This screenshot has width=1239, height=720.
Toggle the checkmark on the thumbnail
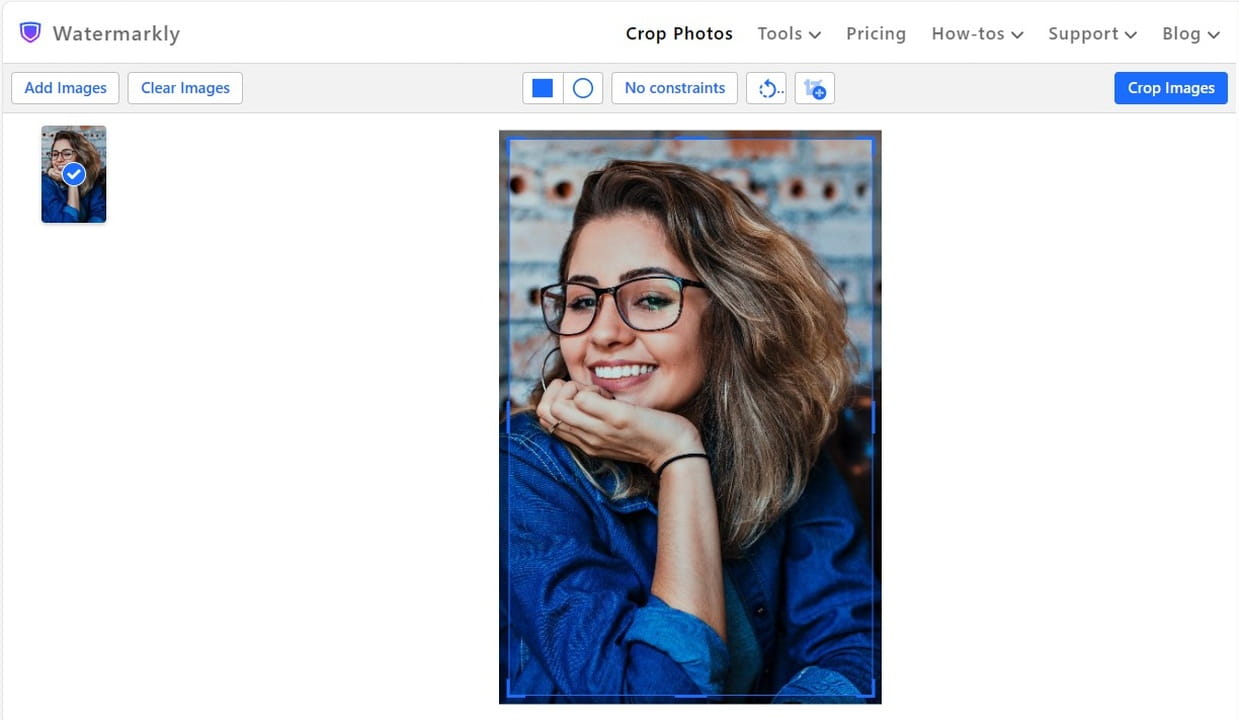74,175
